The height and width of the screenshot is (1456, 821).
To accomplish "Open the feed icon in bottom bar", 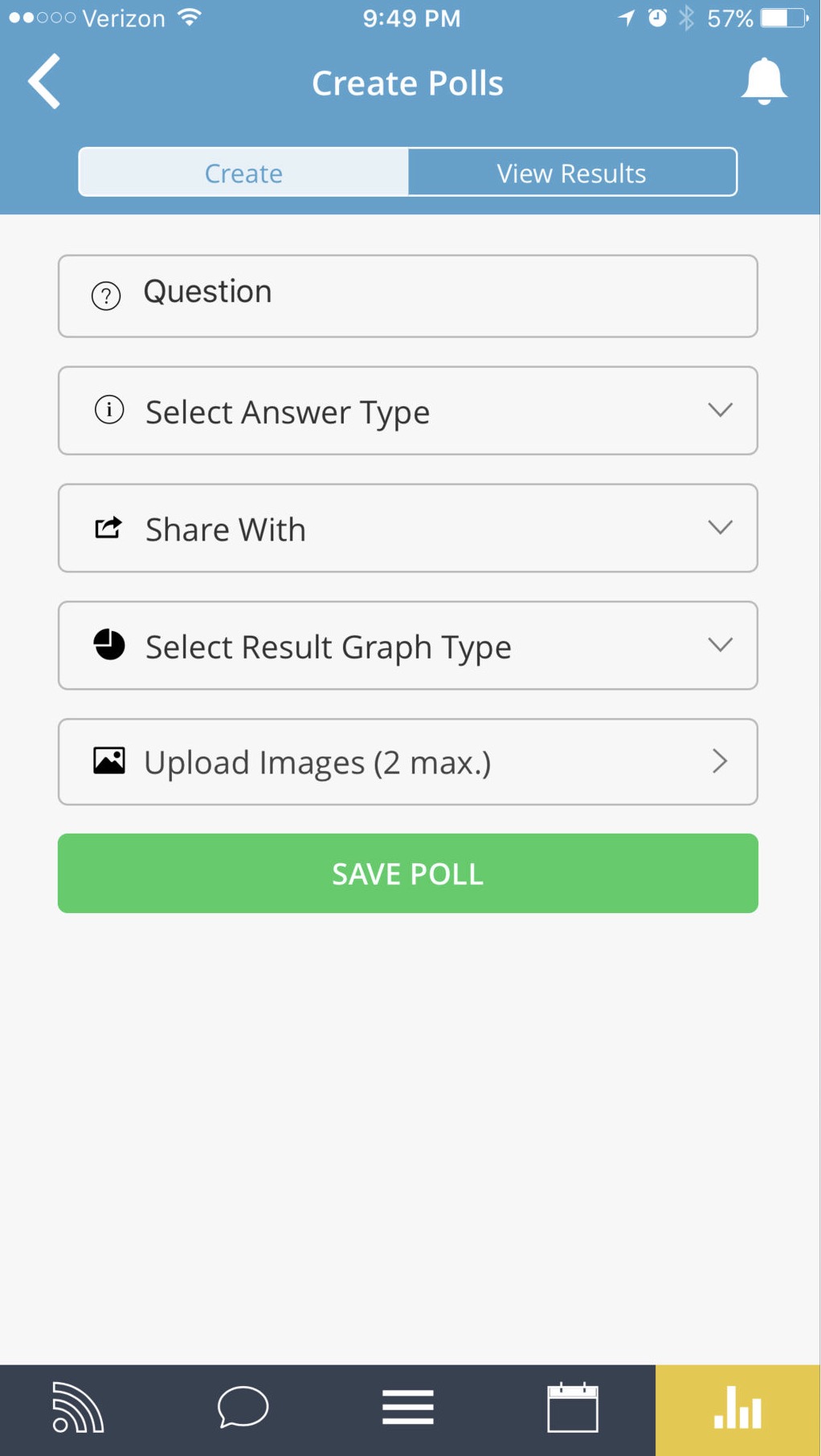I will 78,1408.
